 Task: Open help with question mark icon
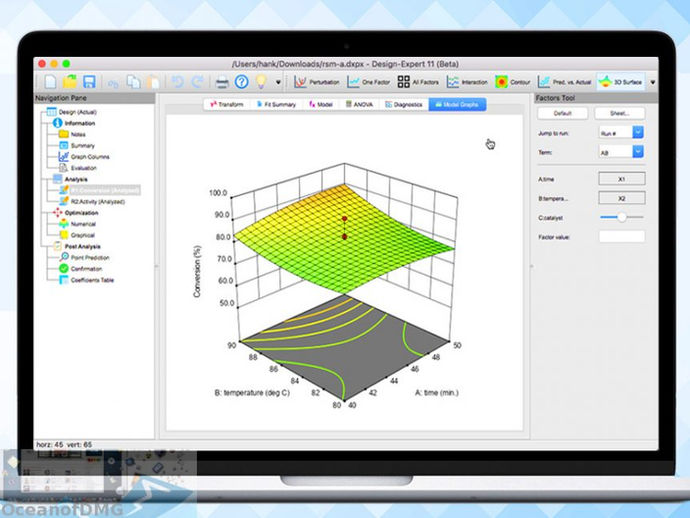(242, 82)
